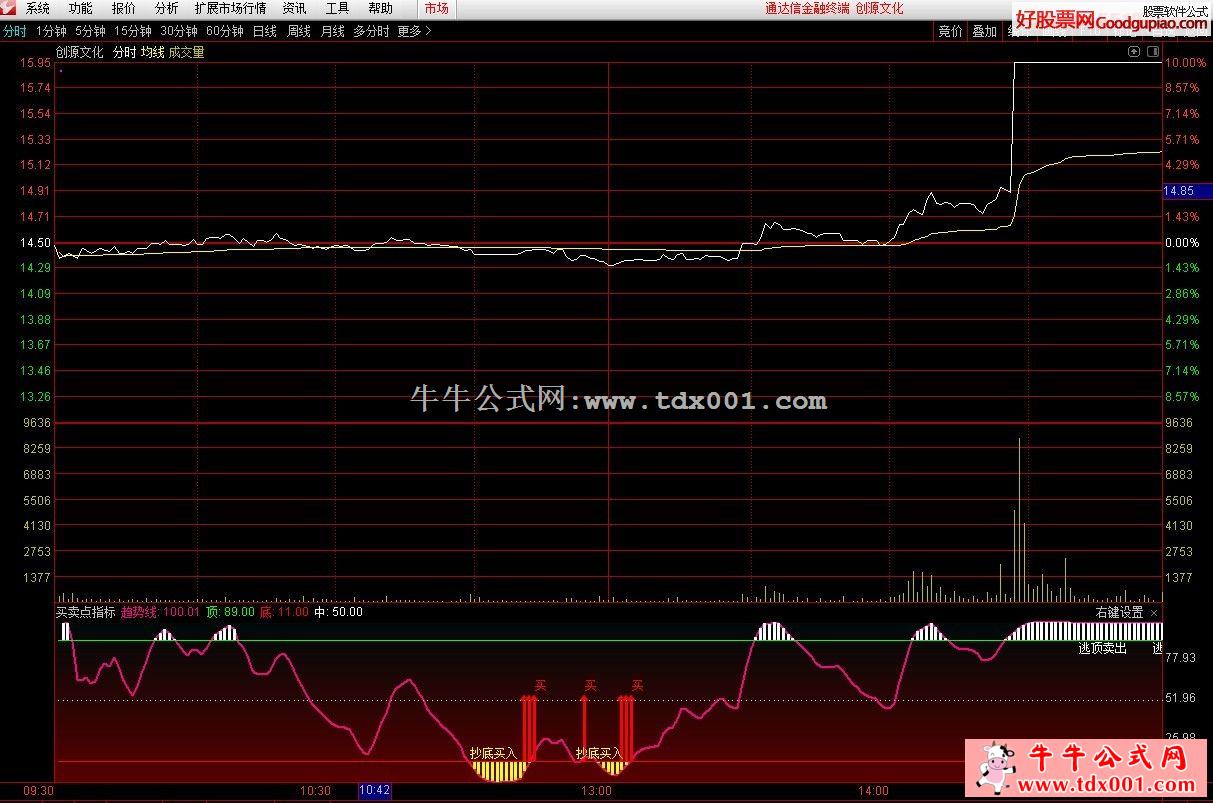Click the first 抄底买入 signal label
The width and height of the screenshot is (1213, 803).
pyautogui.click(x=493, y=753)
